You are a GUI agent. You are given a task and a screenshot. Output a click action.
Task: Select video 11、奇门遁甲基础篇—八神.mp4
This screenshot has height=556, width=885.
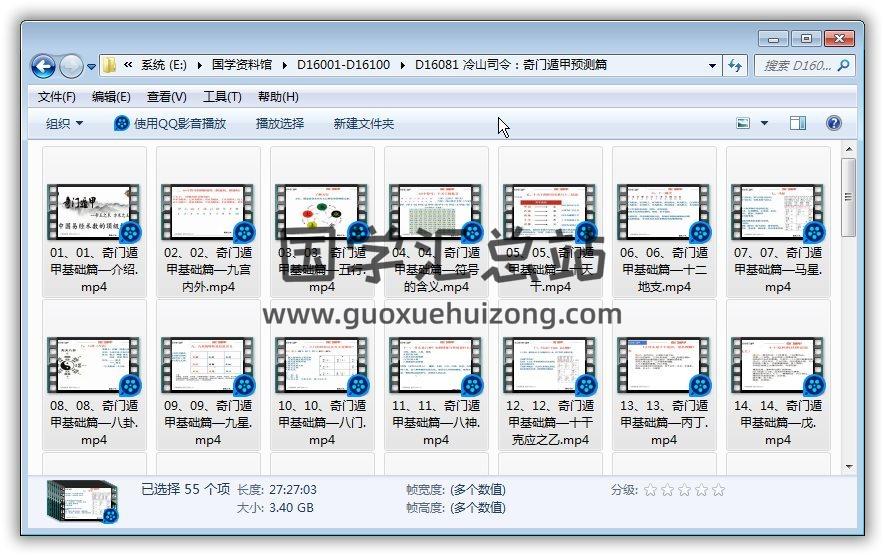click(436, 375)
